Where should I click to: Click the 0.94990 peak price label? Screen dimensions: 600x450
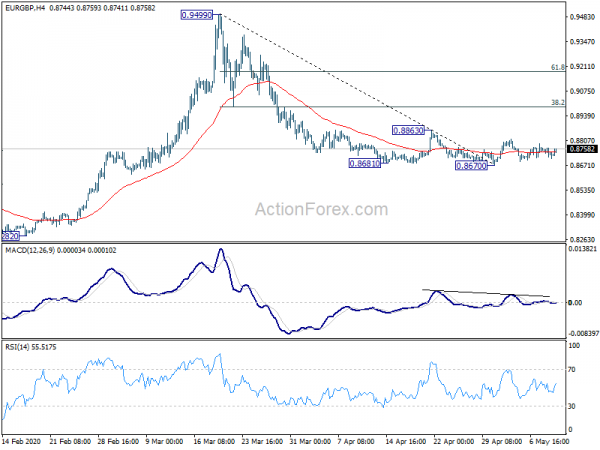[197, 15]
